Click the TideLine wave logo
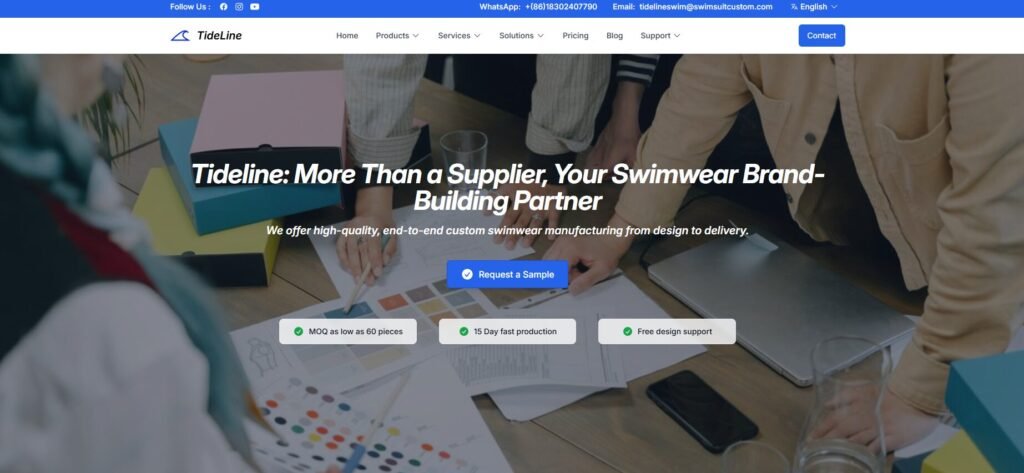 [x=180, y=35]
